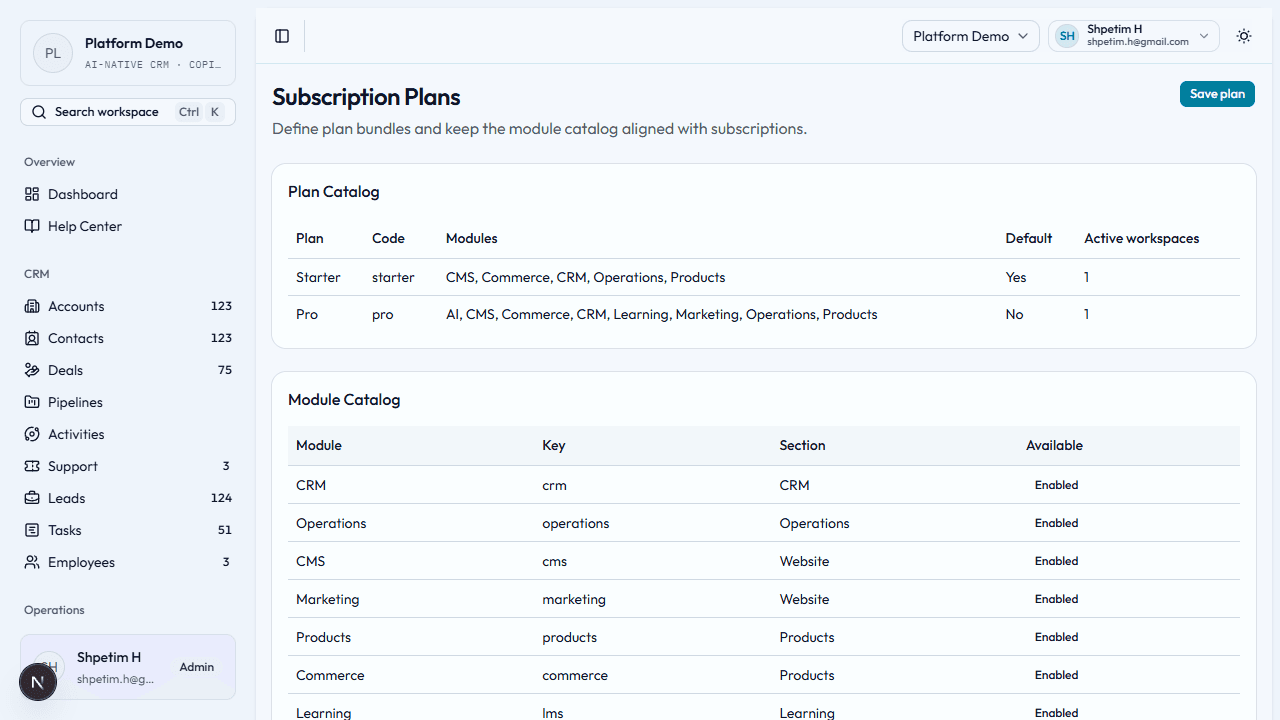Open the Deals section
Screen dimensions: 1280x720
coord(65,370)
